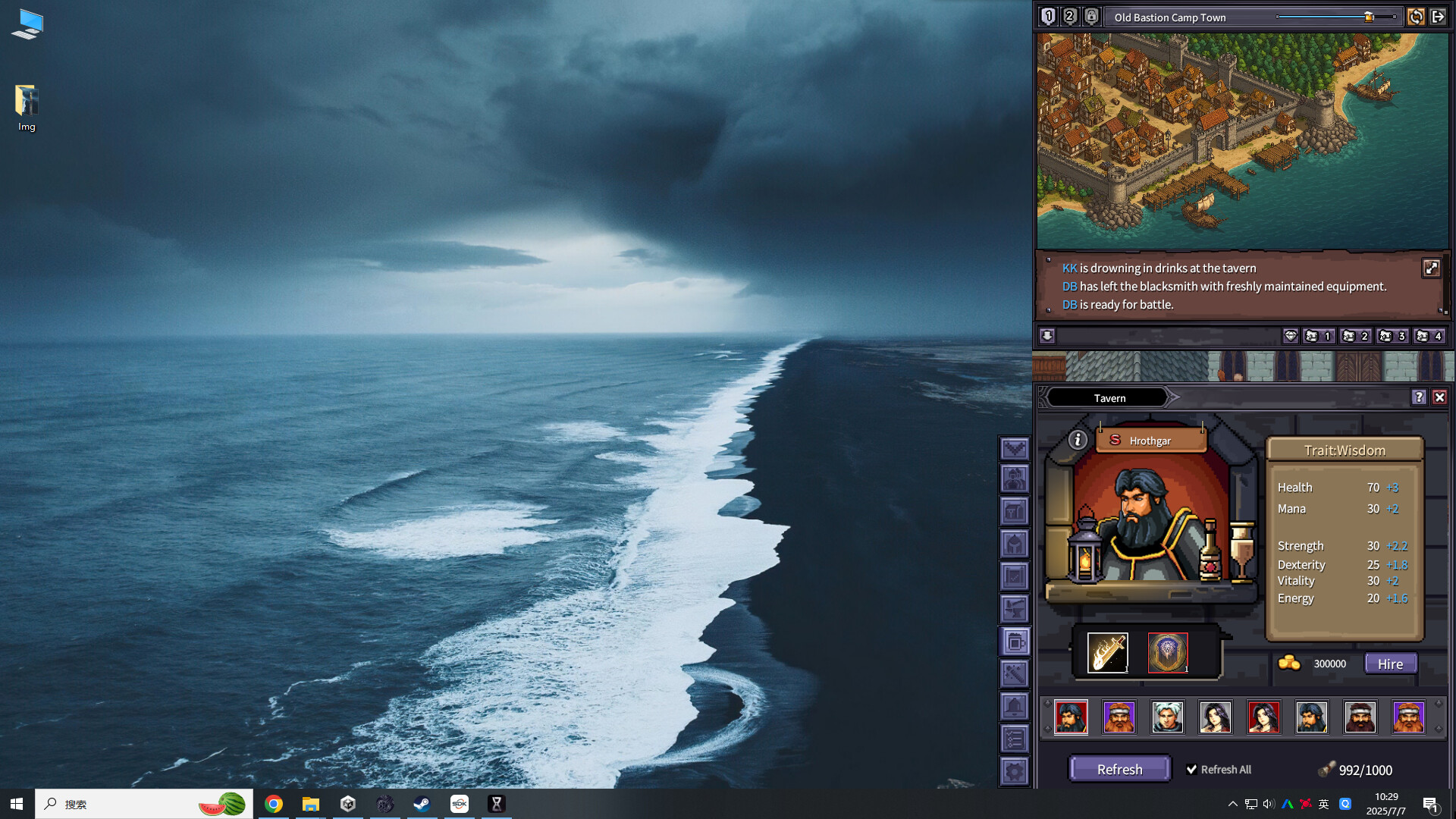Enable the Refresh All checkbox

1192,769
